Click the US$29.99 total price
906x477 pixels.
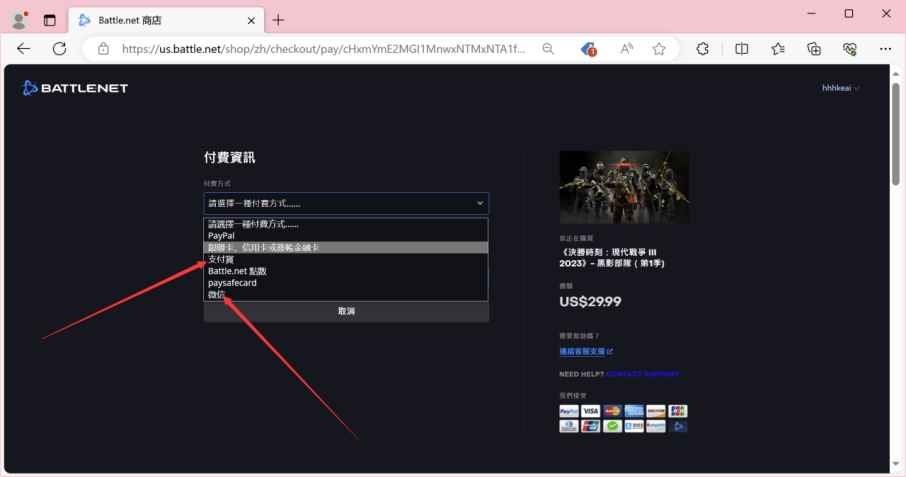[590, 301]
